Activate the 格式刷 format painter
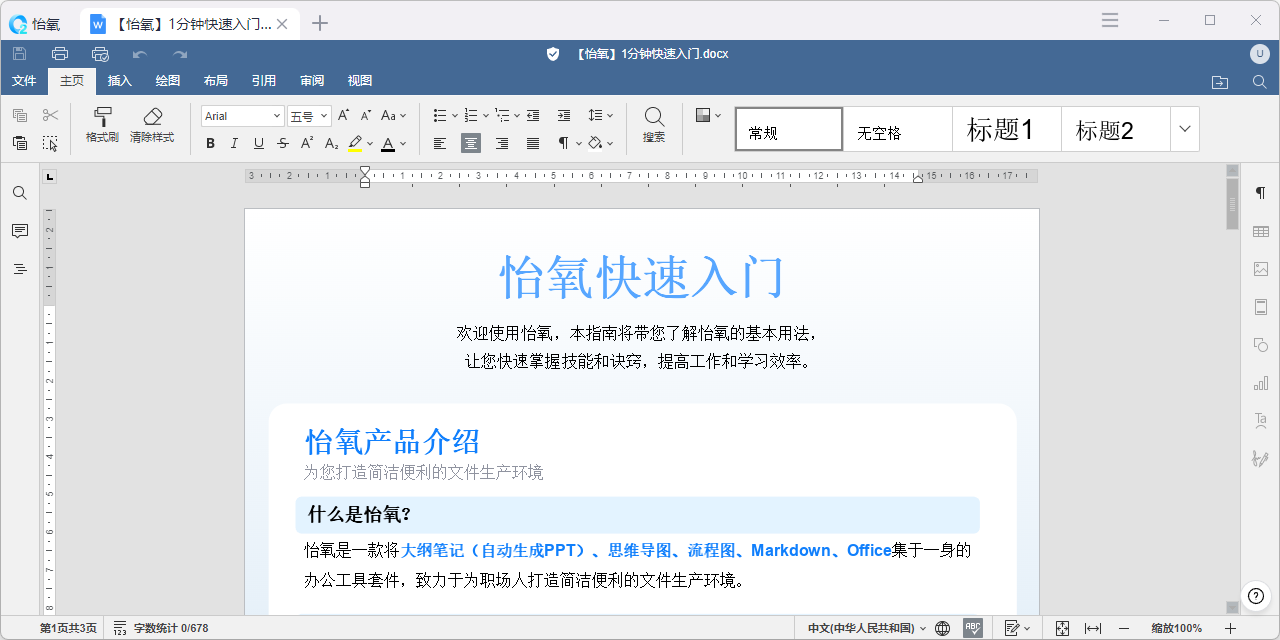 [x=102, y=126]
